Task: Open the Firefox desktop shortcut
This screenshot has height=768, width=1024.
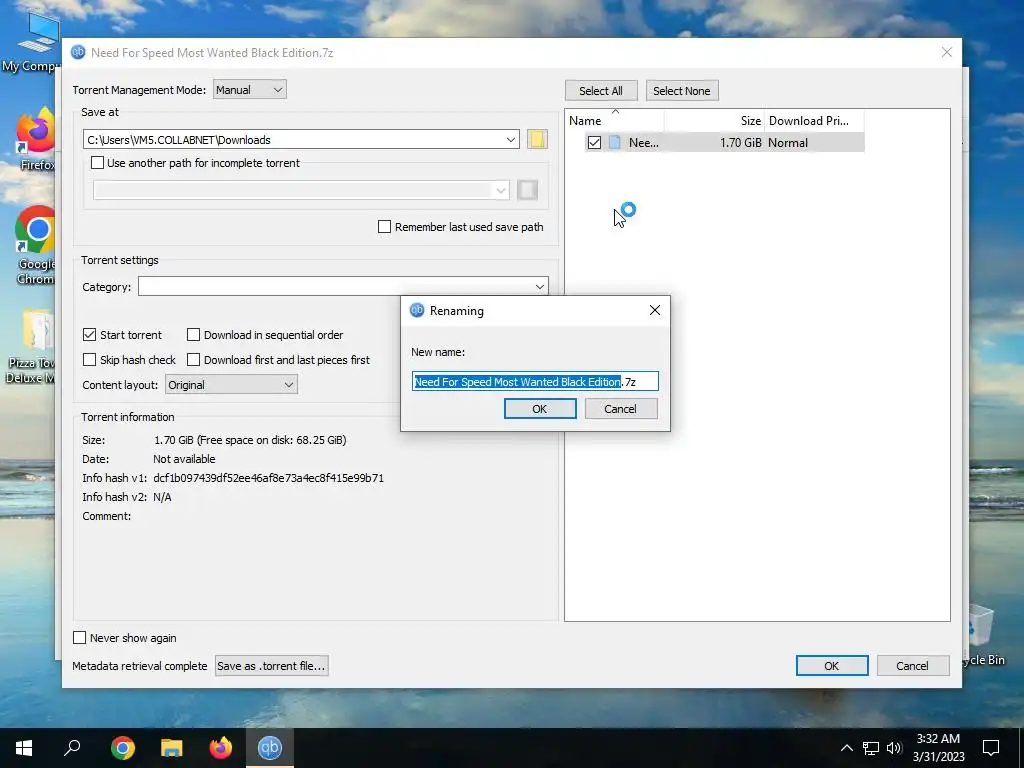Action: coord(34,140)
